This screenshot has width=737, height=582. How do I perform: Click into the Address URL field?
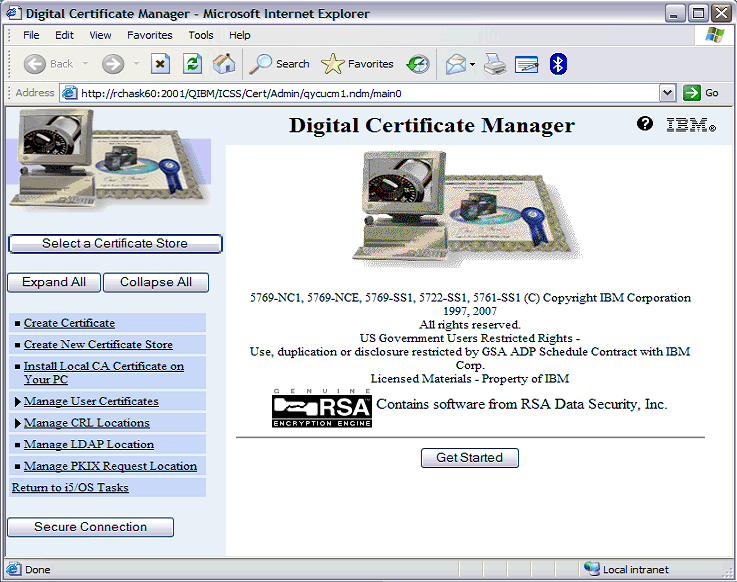click(x=368, y=93)
